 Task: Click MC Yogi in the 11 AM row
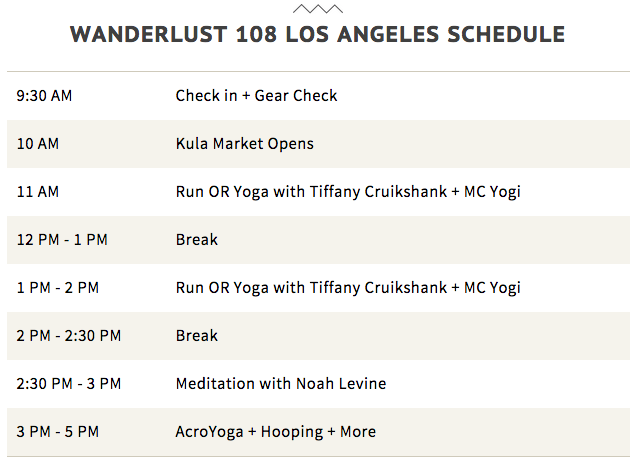pyautogui.click(x=492, y=192)
